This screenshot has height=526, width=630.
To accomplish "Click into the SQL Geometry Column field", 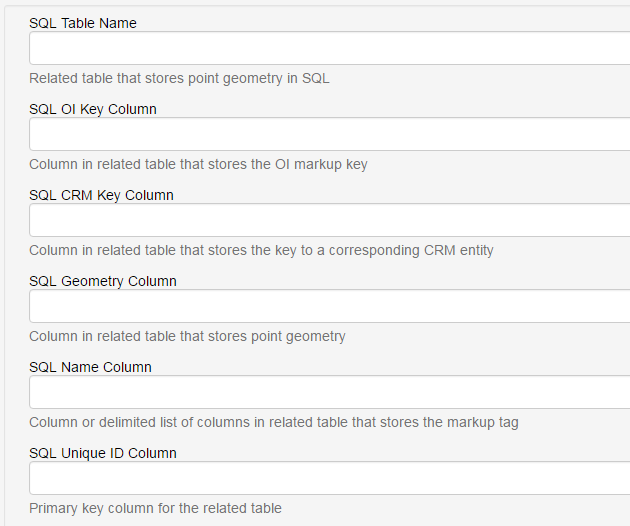I will click(x=330, y=306).
